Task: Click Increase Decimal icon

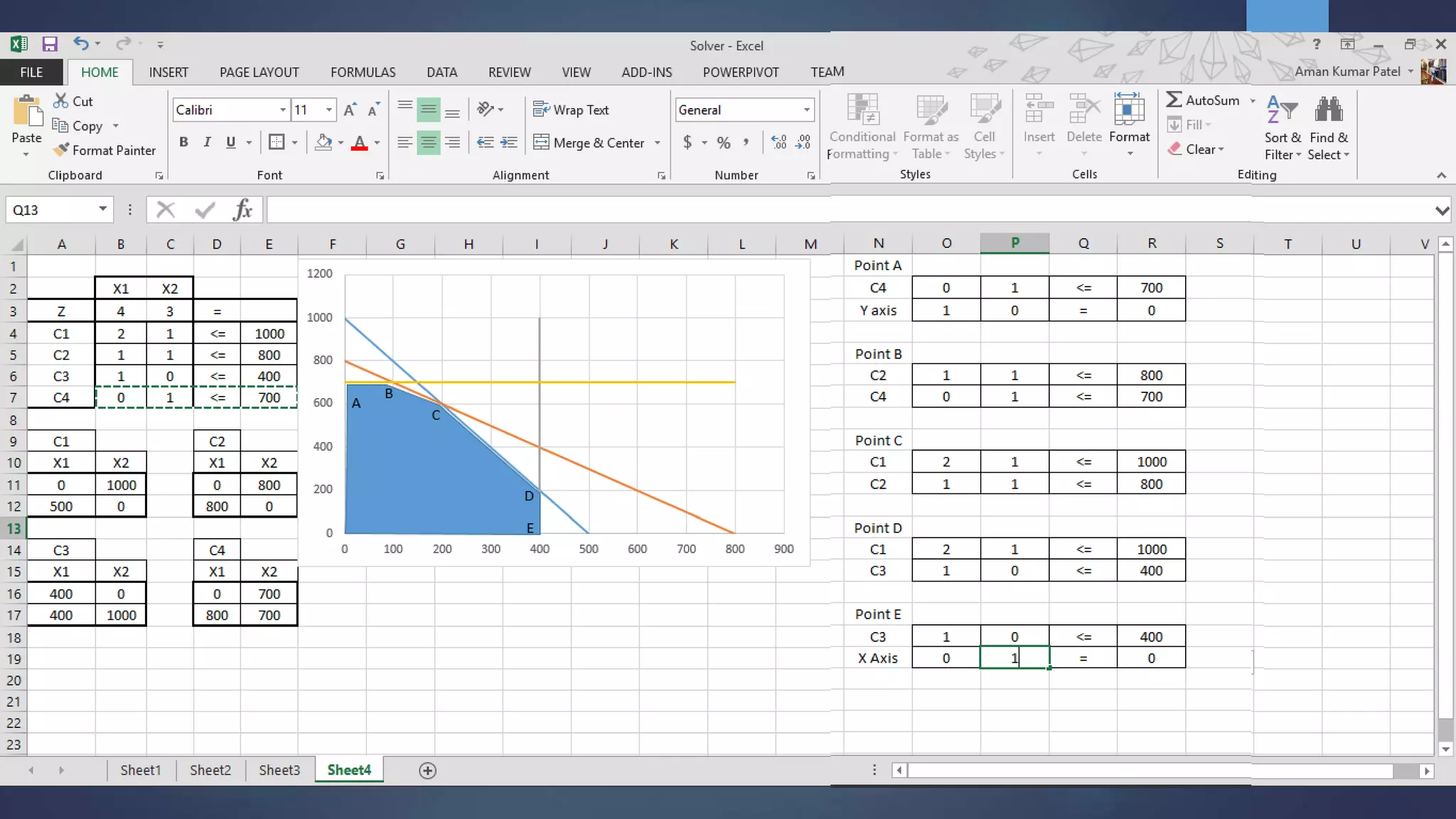Action: click(778, 143)
